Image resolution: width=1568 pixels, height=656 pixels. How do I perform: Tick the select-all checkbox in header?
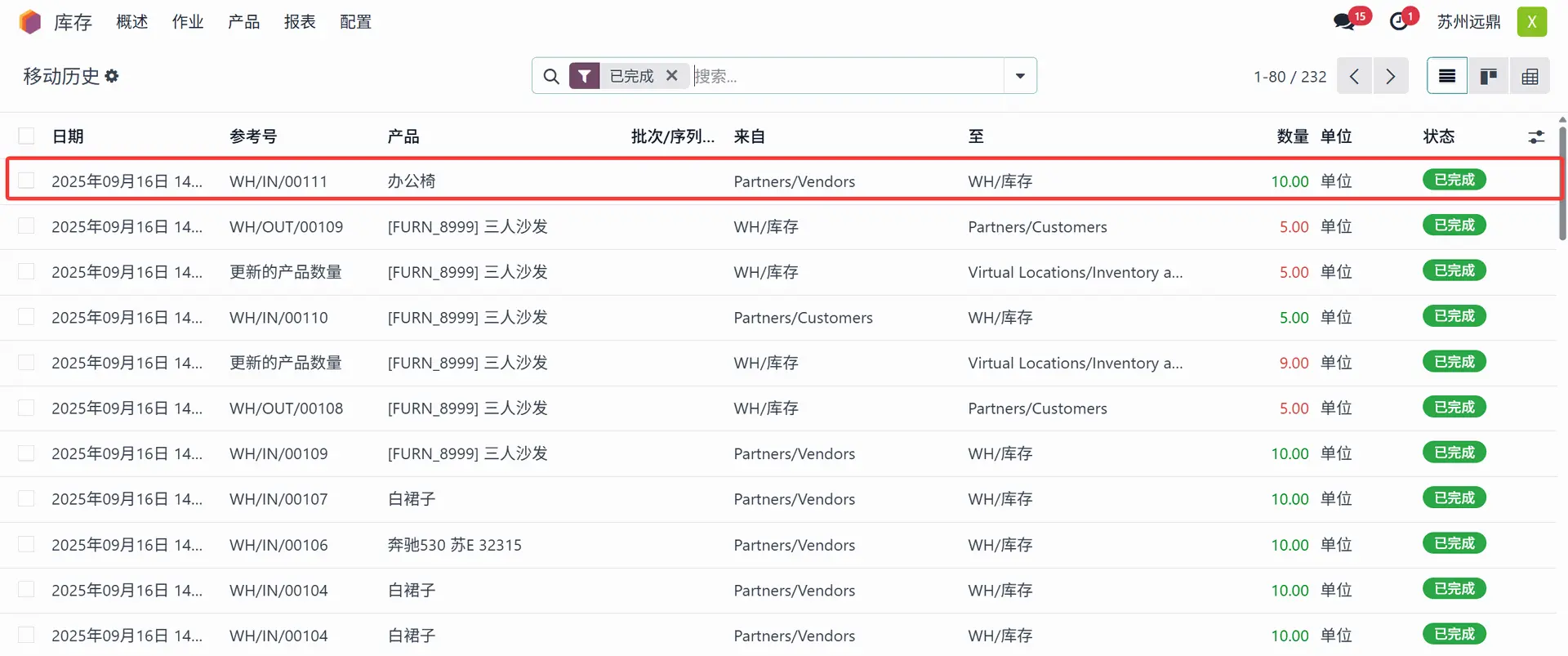[27, 136]
